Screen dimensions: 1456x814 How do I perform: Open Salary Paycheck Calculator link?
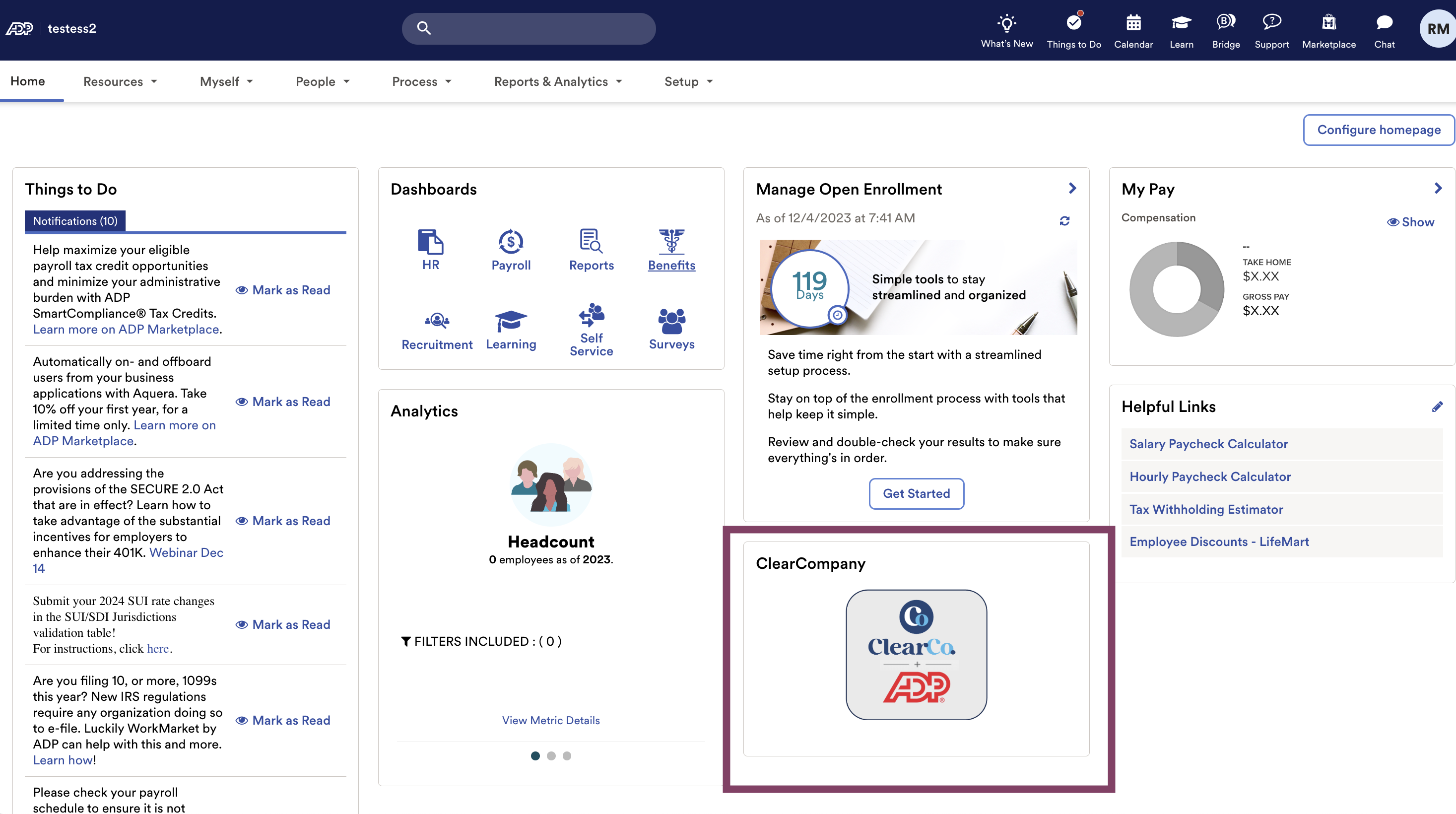point(1208,444)
